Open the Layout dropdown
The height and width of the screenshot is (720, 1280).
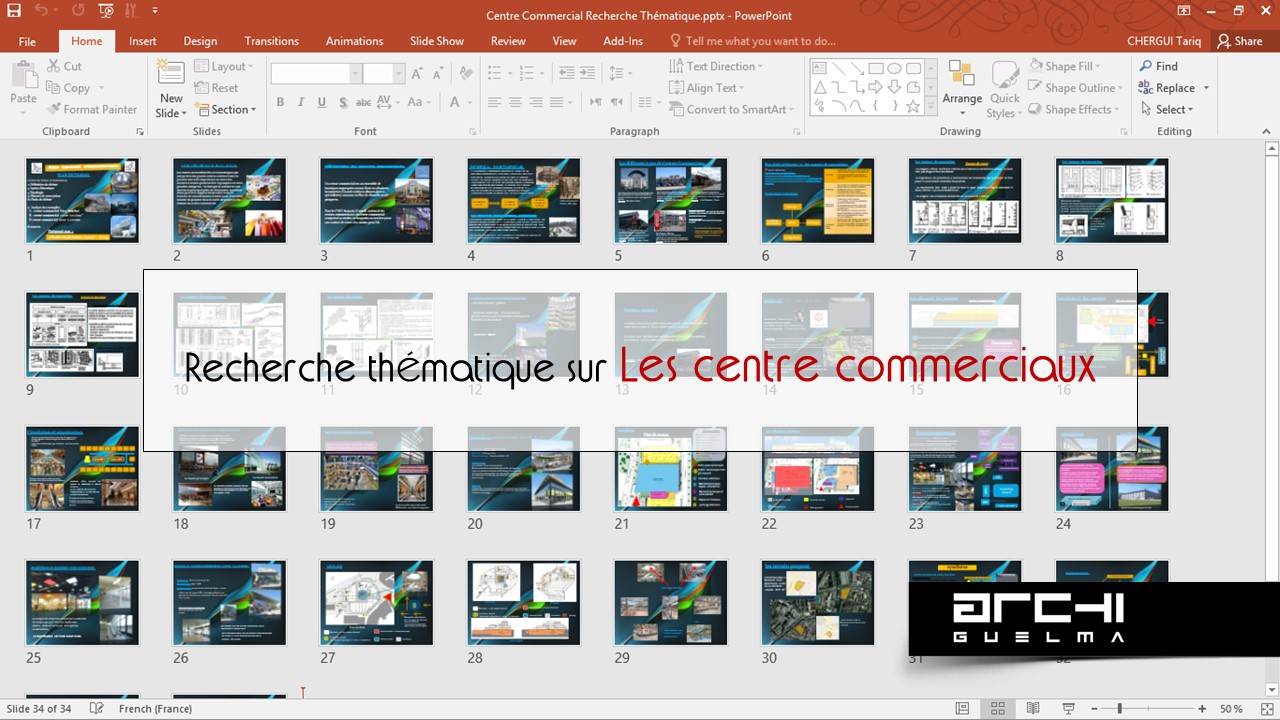coord(224,66)
